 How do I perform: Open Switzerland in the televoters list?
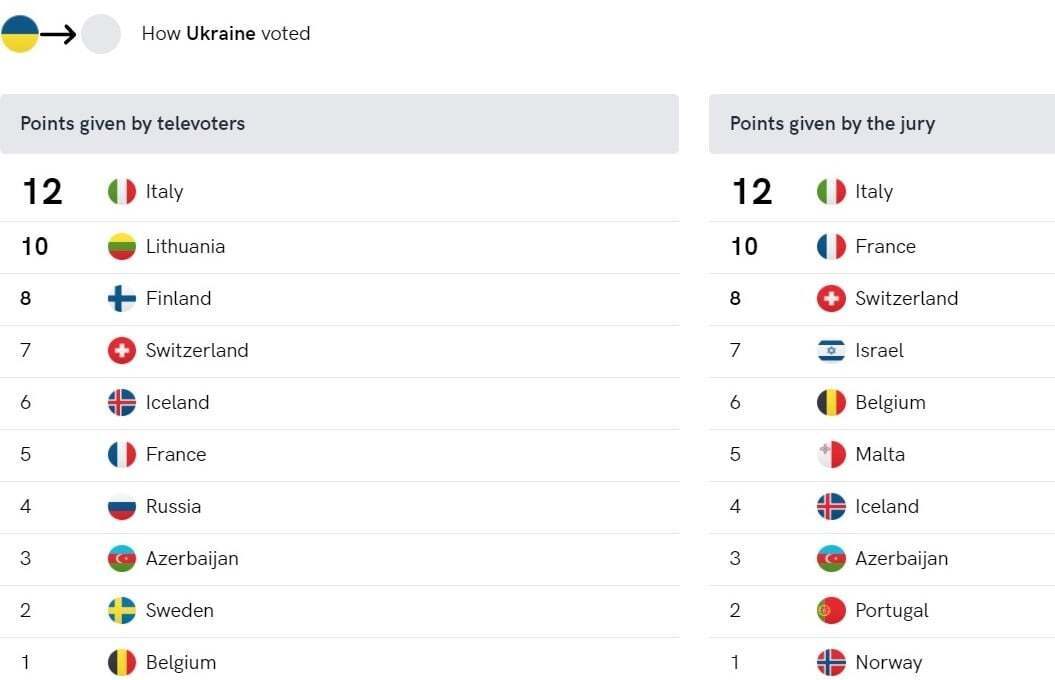coord(197,350)
